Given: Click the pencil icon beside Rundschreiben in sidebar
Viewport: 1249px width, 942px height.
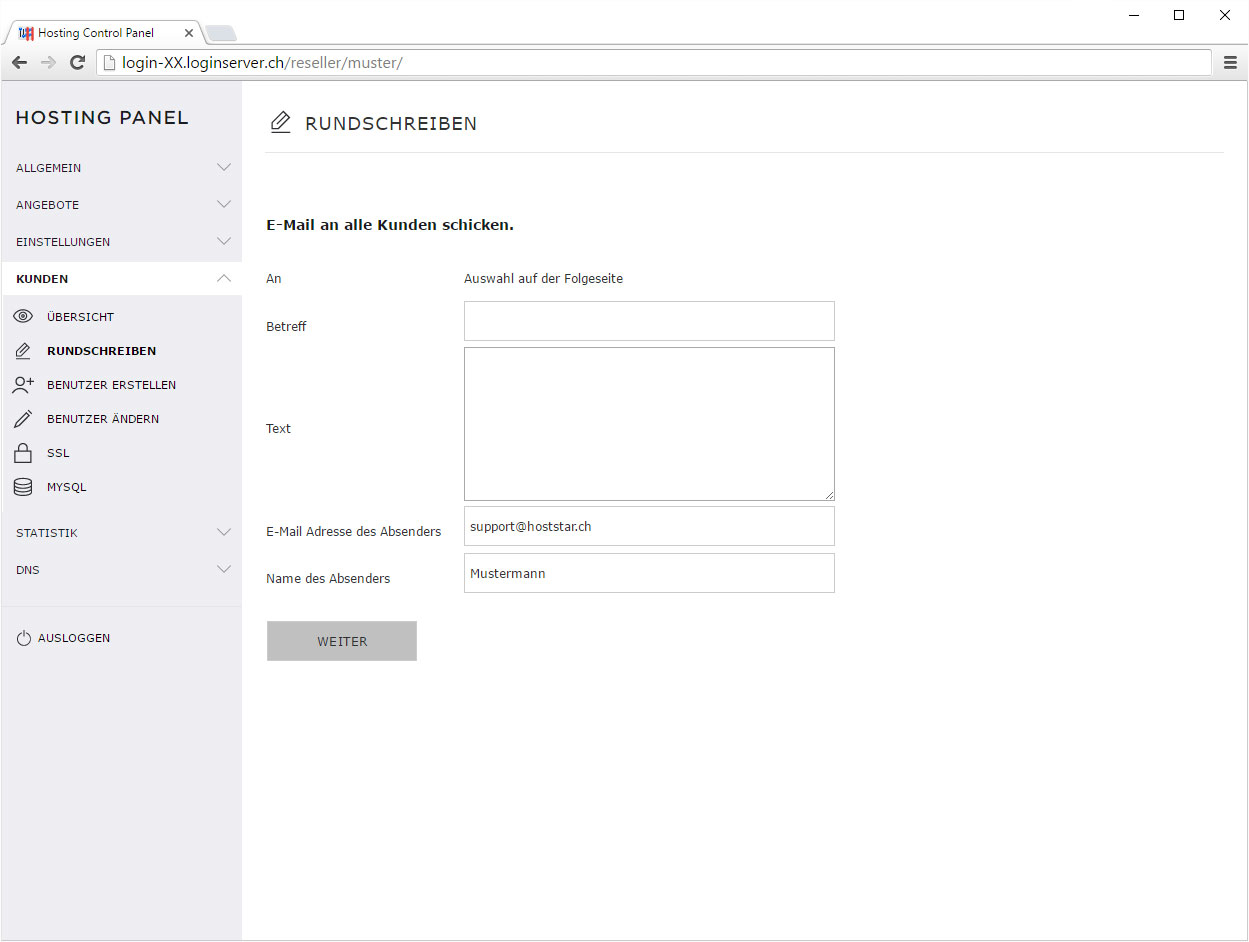Looking at the screenshot, I should 23,351.
